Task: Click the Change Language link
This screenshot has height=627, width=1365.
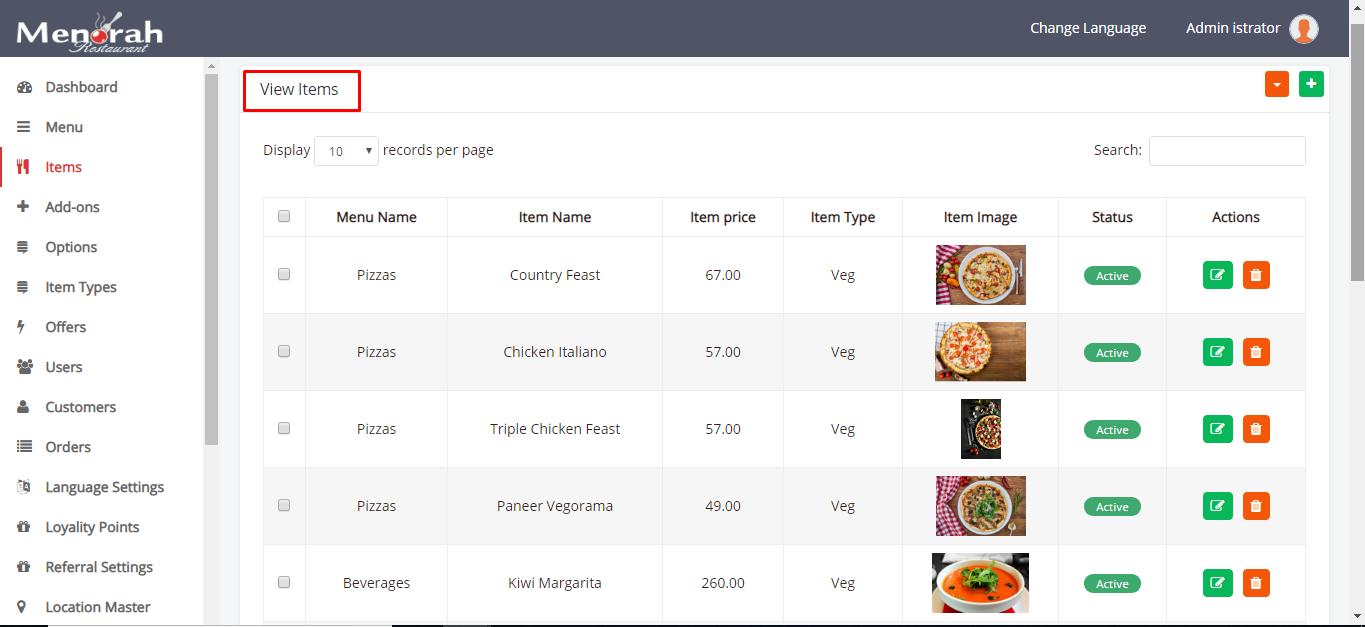Action: tap(1088, 28)
